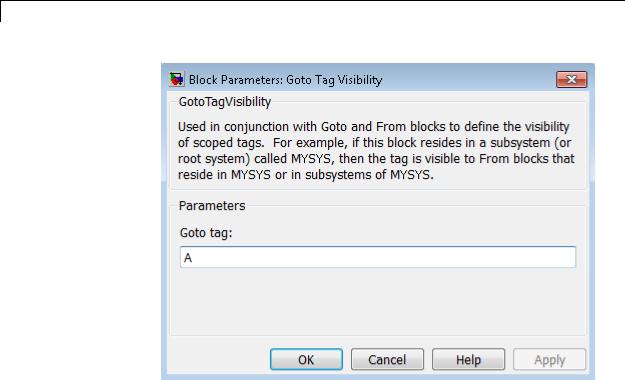The height and width of the screenshot is (380, 625).
Task: Click the description line starting 'Used in conjunction'
Action: (373, 127)
